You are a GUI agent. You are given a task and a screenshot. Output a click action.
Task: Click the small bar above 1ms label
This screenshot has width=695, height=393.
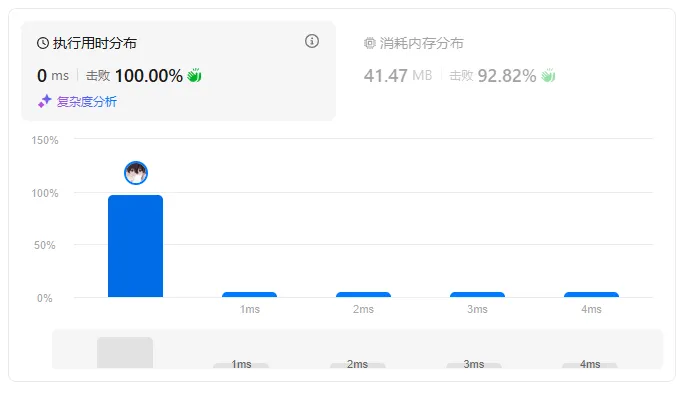(250, 295)
